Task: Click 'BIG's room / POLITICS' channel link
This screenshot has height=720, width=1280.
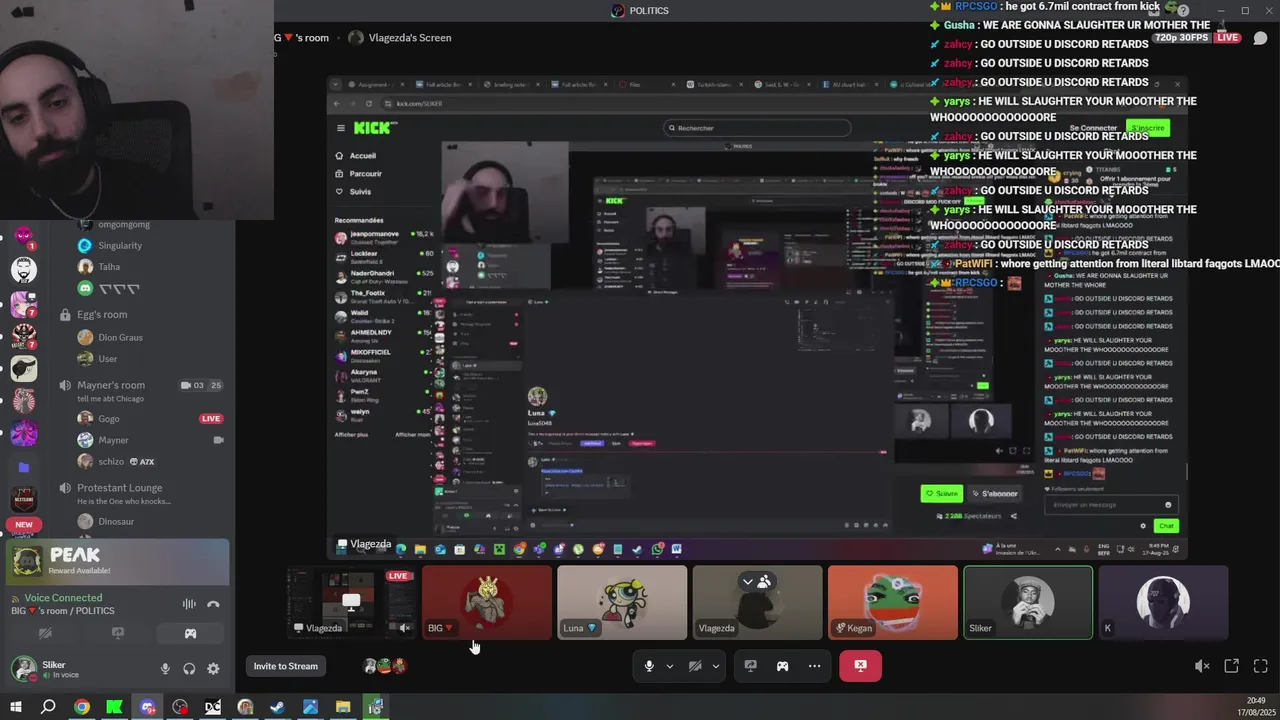Action: (63, 611)
